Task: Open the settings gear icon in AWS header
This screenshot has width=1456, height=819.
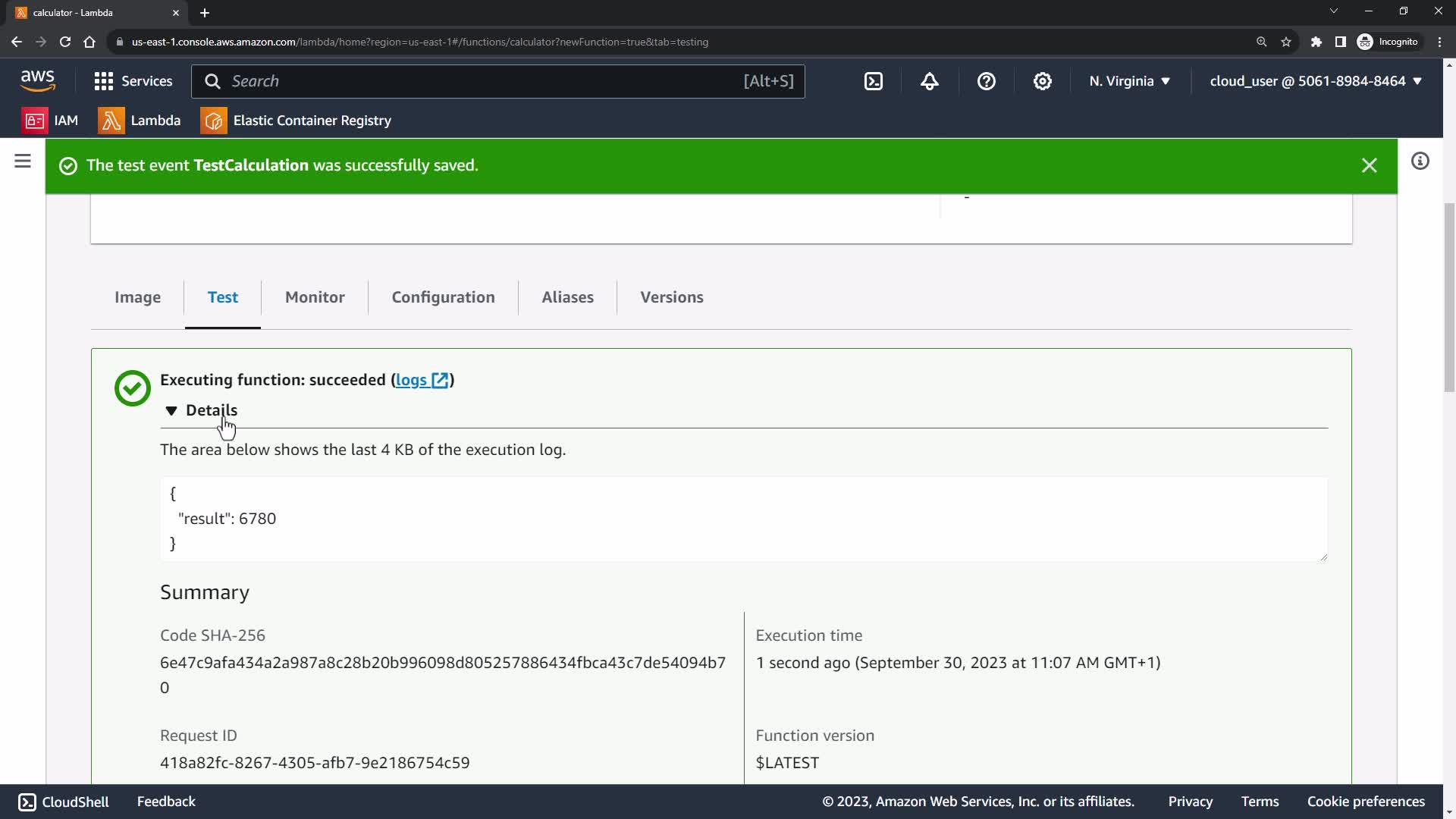Action: (x=1043, y=81)
